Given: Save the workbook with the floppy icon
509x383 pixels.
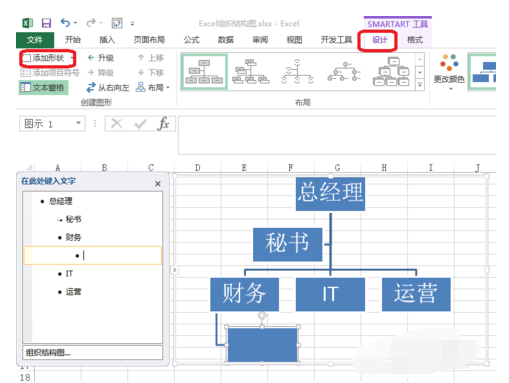Looking at the screenshot, I should point(46,23).
